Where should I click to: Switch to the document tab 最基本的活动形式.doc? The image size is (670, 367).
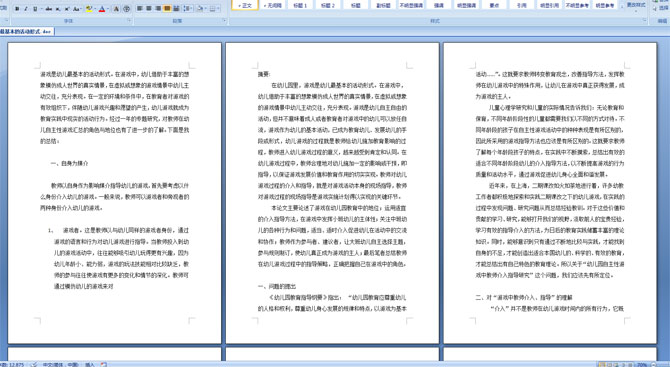click(26, 32)
